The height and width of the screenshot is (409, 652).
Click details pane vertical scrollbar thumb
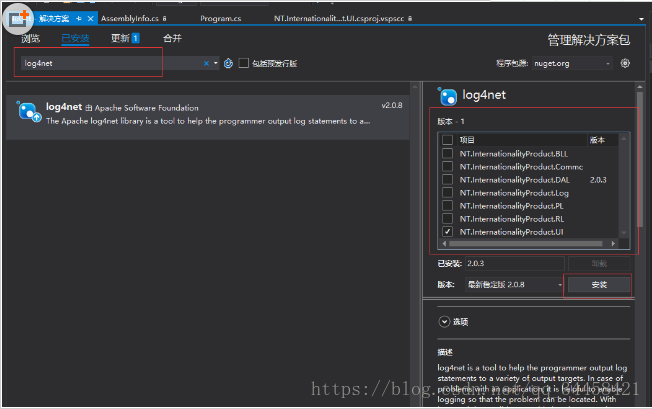click(x=640, y=160)
